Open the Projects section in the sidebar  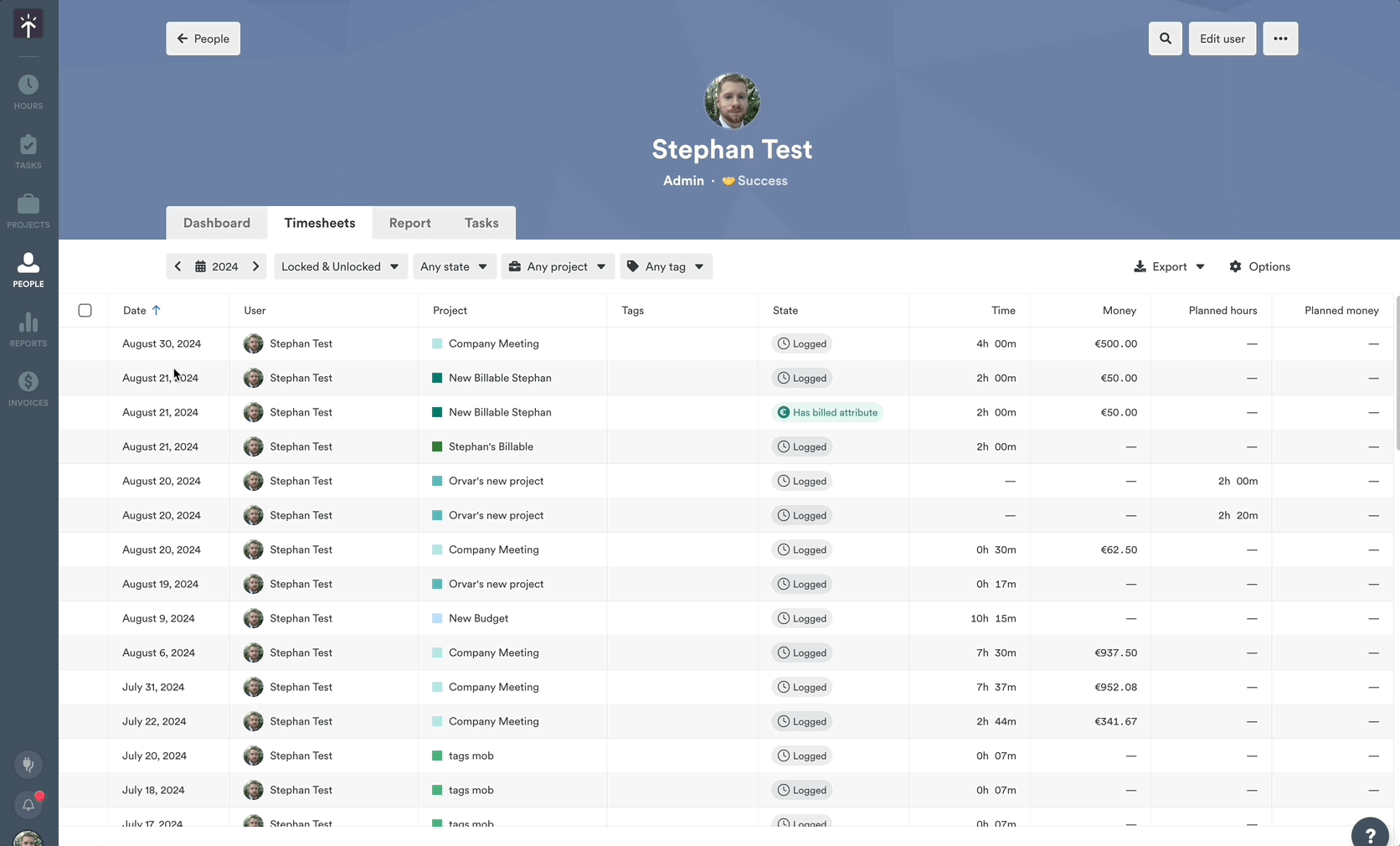point(28,208)
